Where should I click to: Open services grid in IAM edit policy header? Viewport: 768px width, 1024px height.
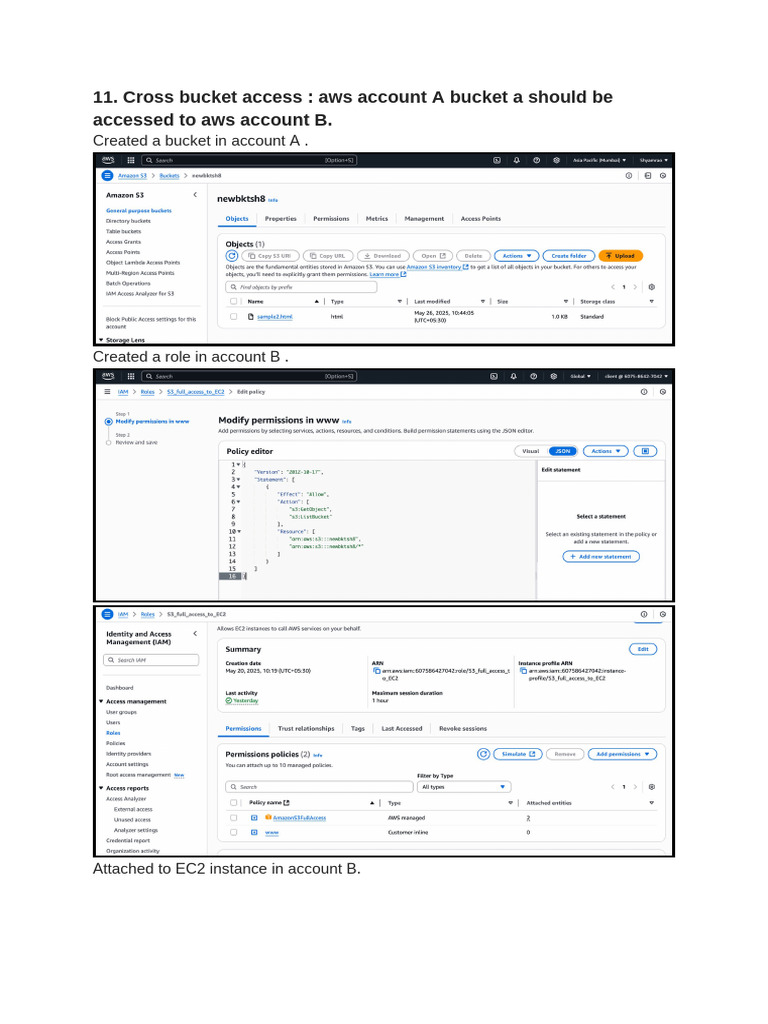tap(131, 376)
